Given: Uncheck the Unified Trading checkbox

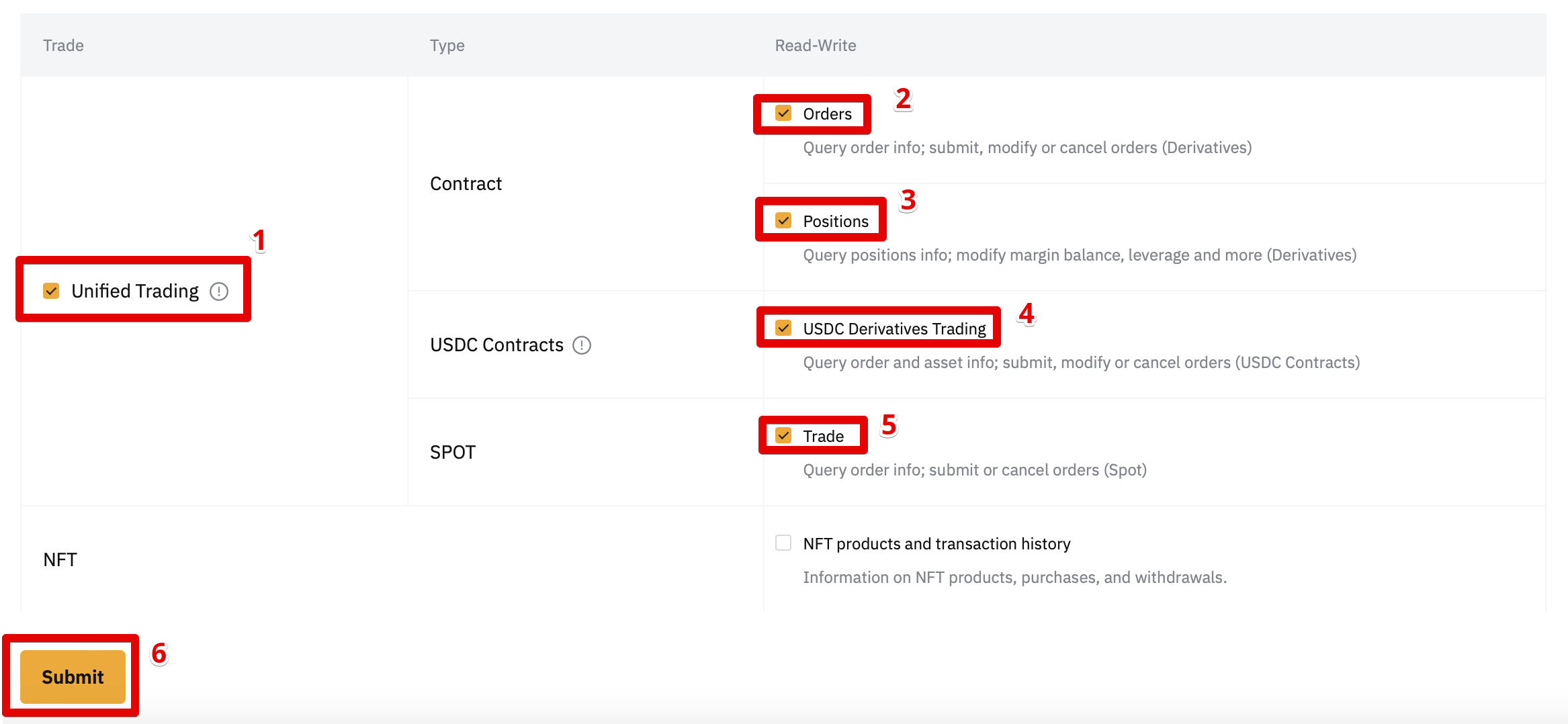Looking at the screenshot, I should [51, 291].
